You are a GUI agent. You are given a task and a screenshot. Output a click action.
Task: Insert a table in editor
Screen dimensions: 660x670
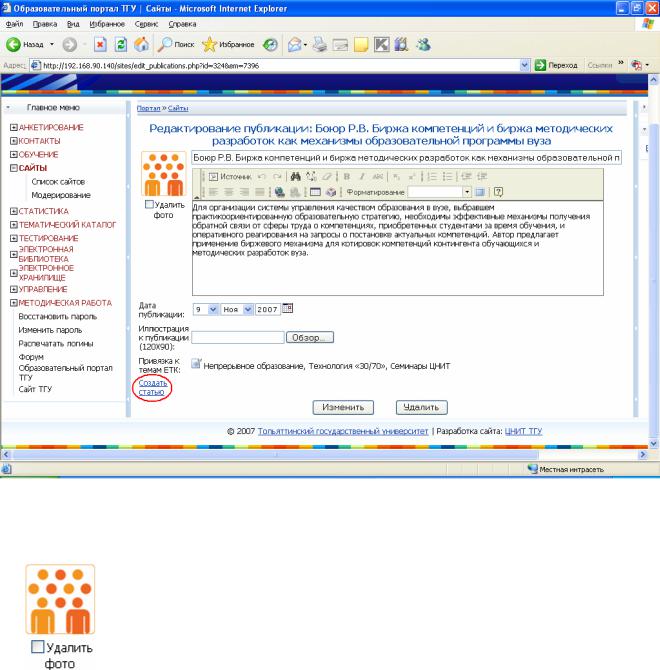tap(315, 192)
